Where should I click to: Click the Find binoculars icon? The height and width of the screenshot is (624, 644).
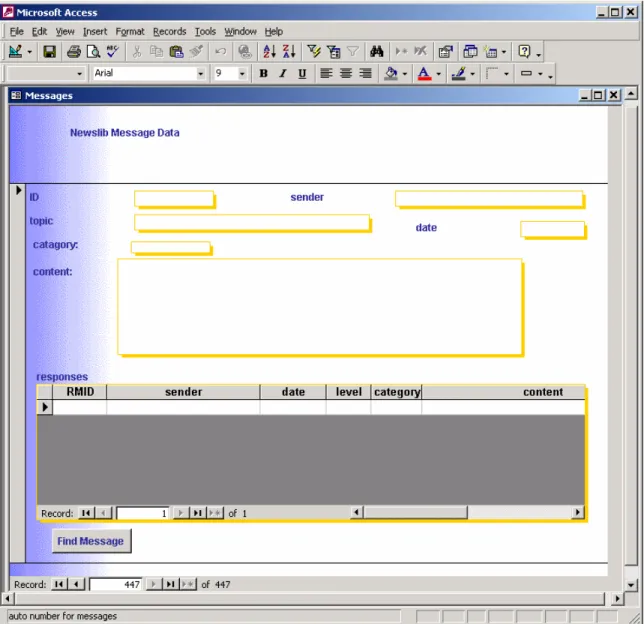point(377,52)
